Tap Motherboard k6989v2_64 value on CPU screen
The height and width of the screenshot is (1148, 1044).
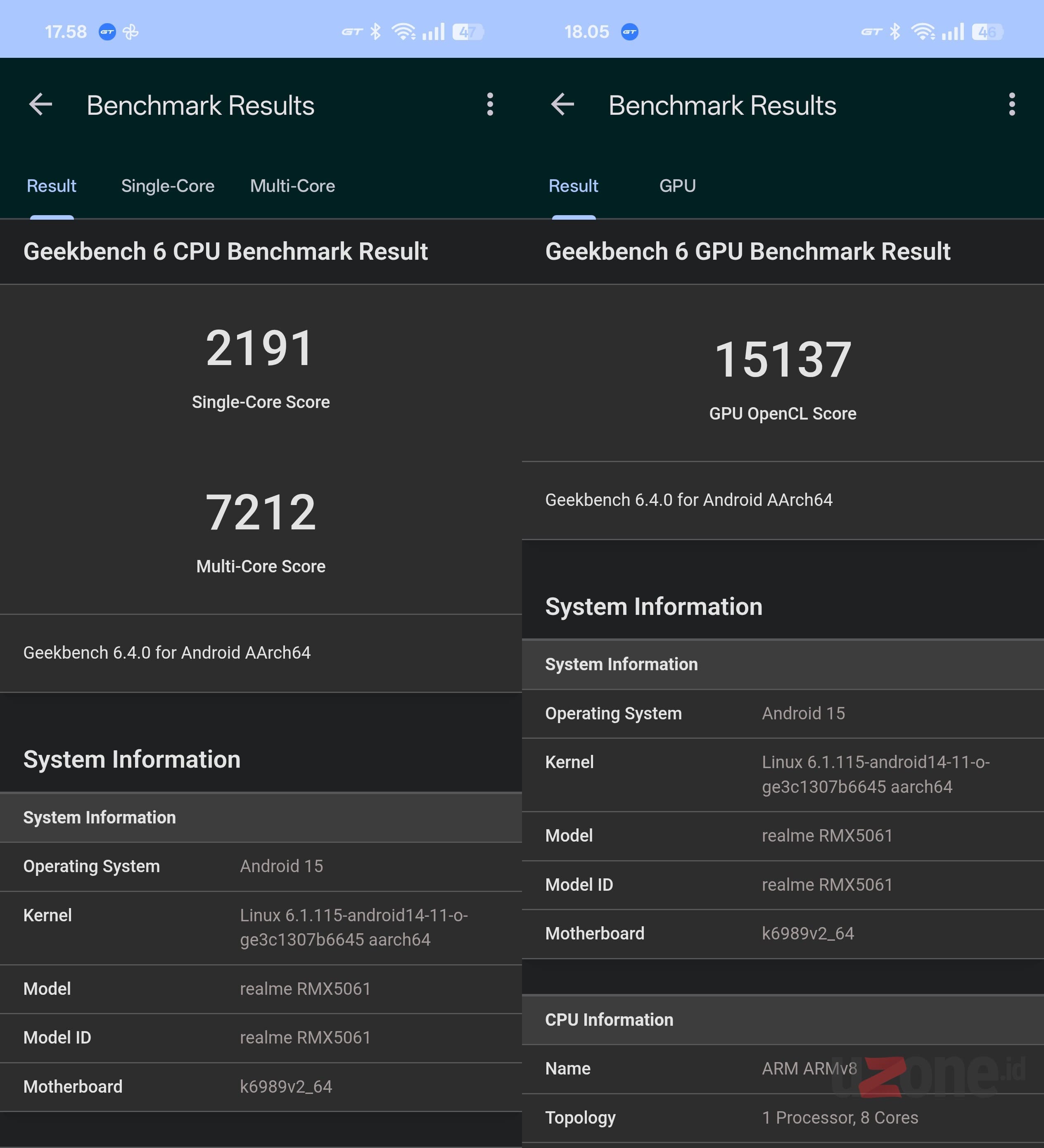click(x=286, y=1086)
